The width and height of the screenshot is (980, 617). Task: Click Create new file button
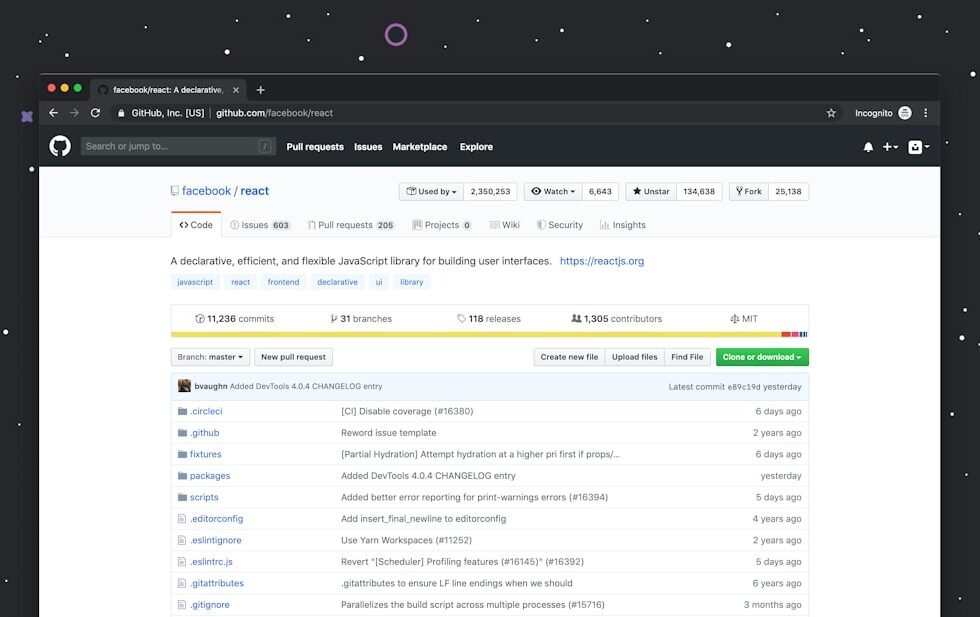coord(569,357)
